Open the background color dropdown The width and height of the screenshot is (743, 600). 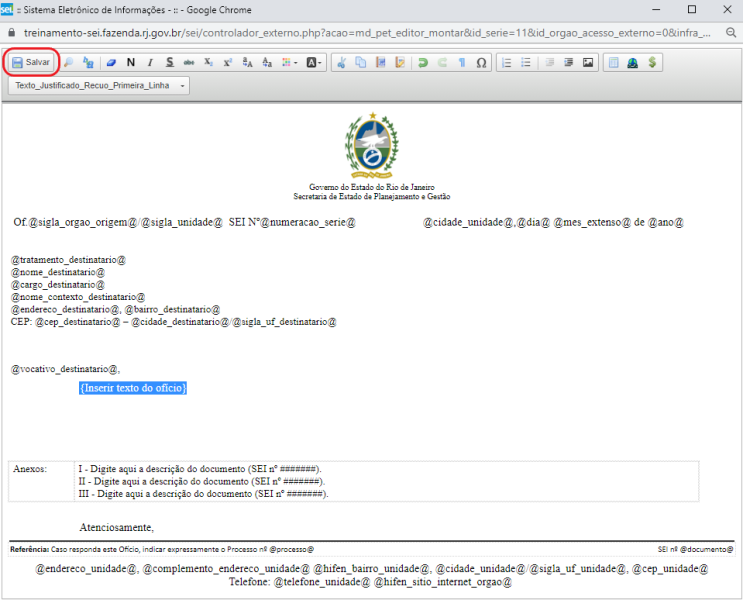(314, 62)
